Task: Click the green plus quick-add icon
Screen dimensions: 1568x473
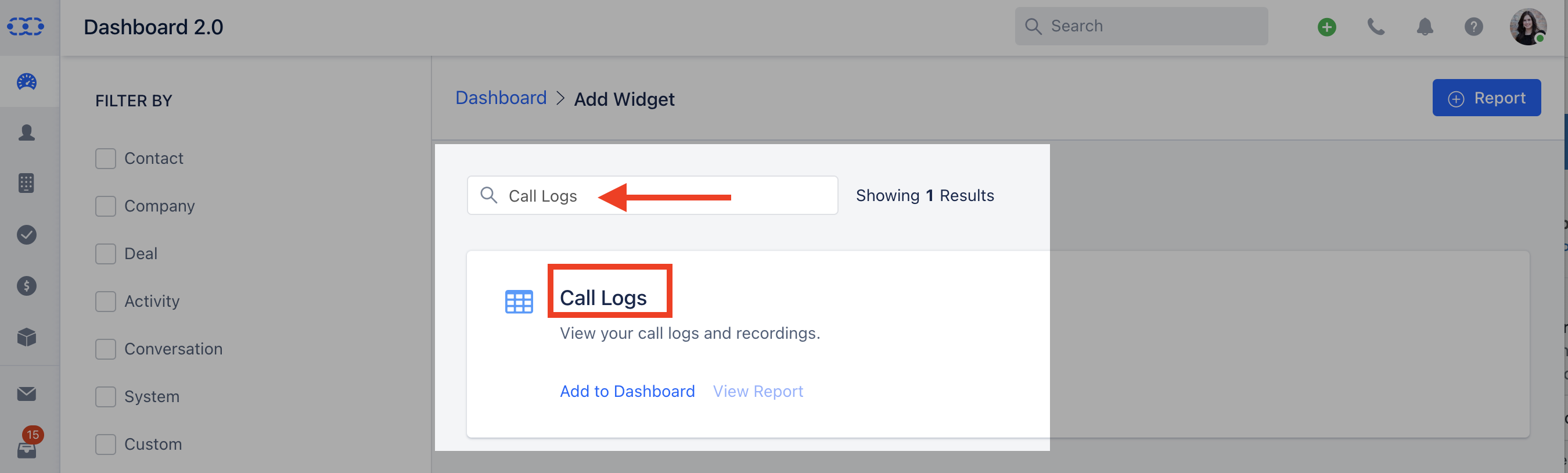Action: (x=1327, y=27)
